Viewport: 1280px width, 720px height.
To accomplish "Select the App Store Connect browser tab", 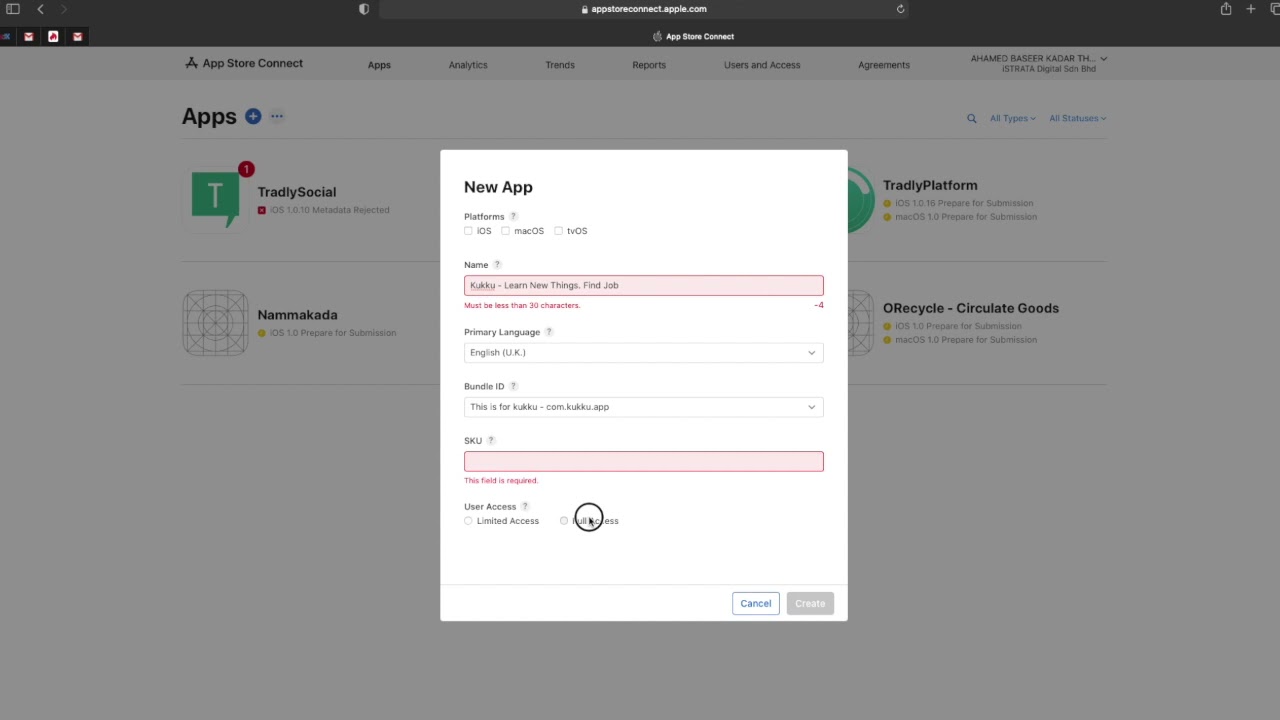I will click(x=694, y=36).
